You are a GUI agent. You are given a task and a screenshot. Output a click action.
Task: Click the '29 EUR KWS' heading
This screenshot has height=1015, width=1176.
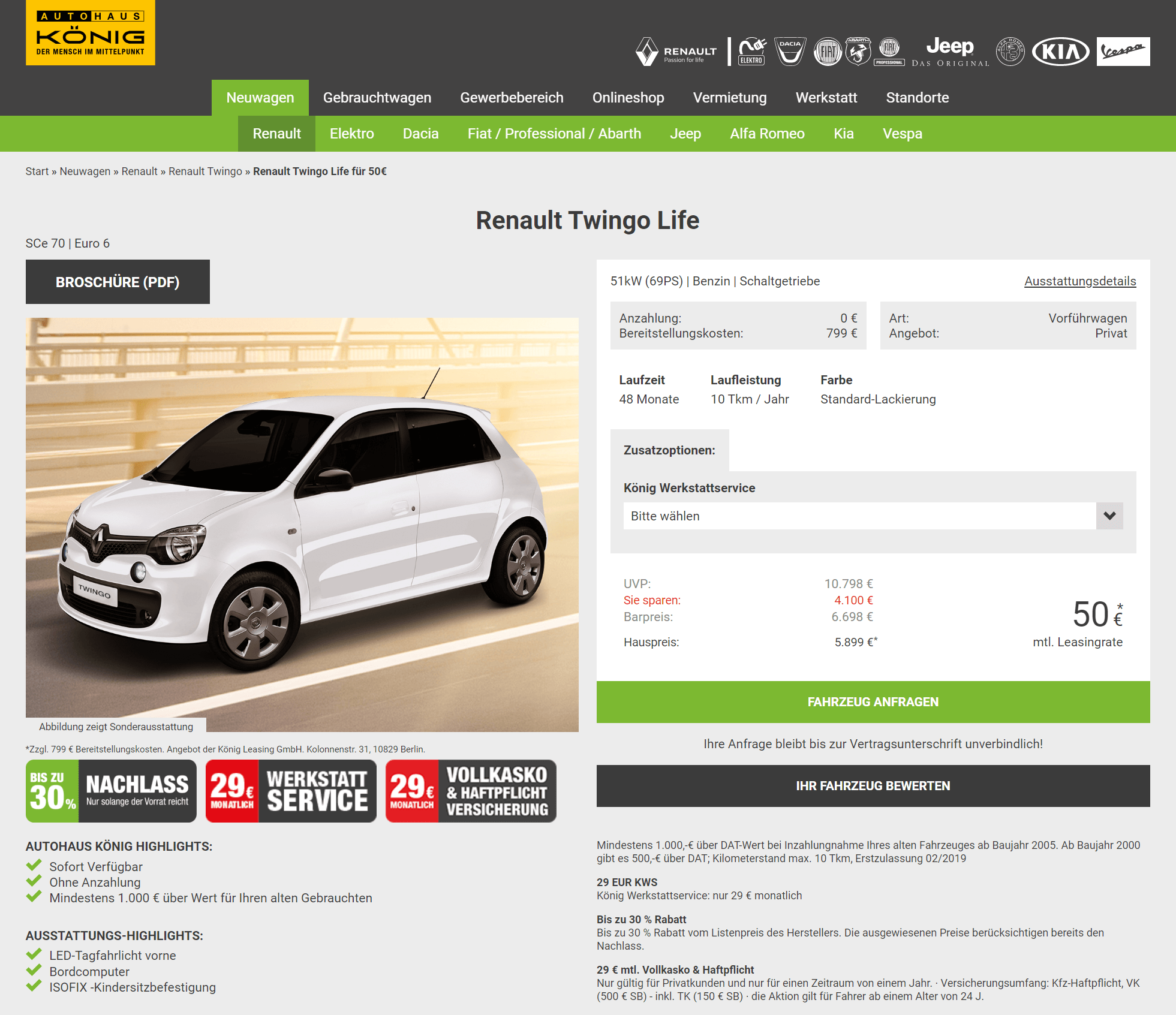pyautogui.click(x=627, y=883)
